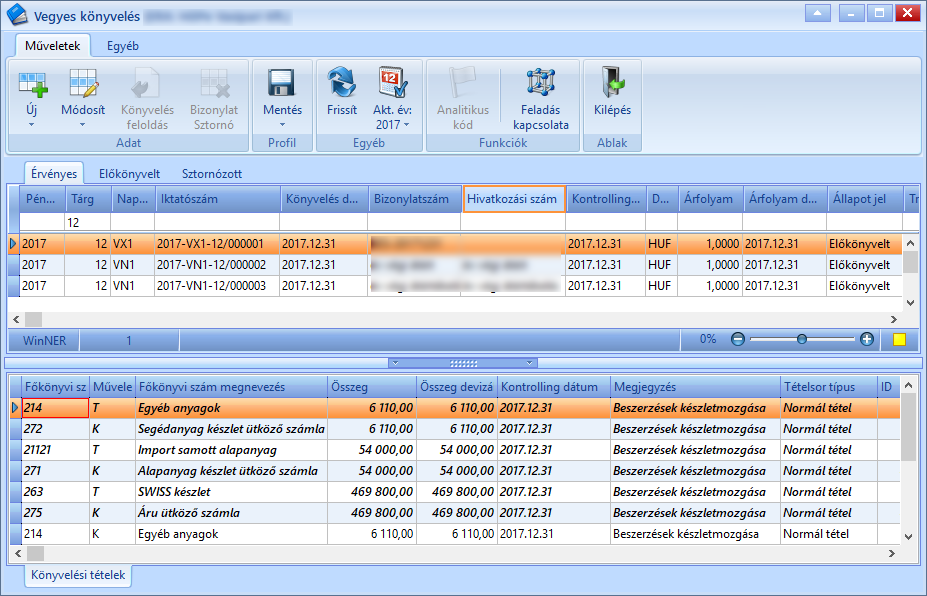Click the Iktatószám filter row field
Screen dimensions: 927x596
tap(217, 223)
